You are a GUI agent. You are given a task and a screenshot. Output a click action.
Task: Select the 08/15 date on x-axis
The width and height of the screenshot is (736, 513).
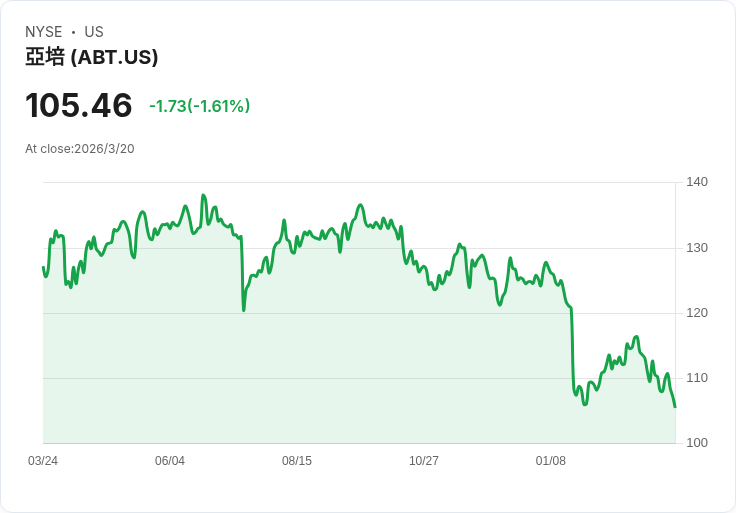coord(297,461)
